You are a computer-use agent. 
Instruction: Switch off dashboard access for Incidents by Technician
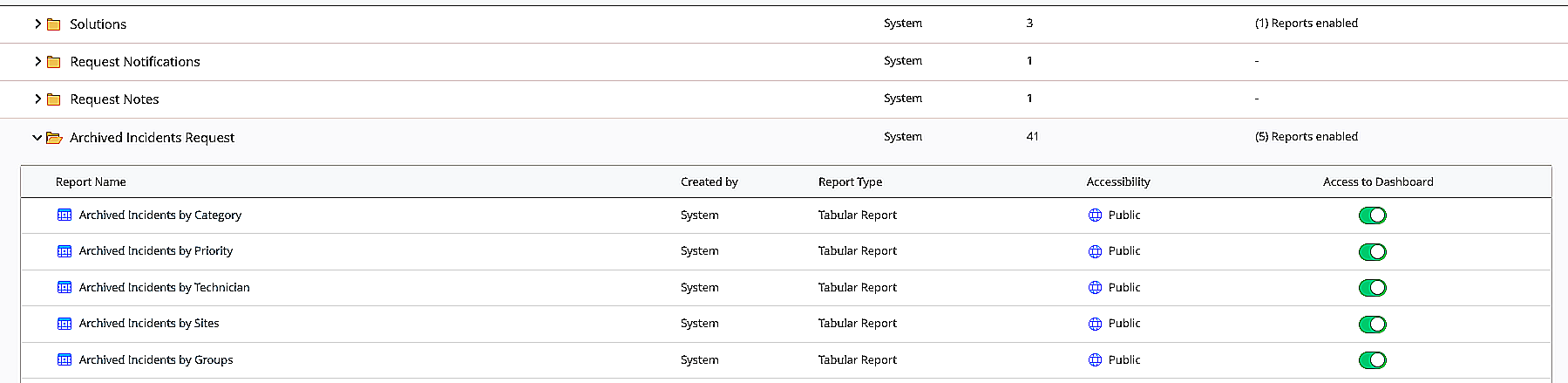click(1372, 288)
